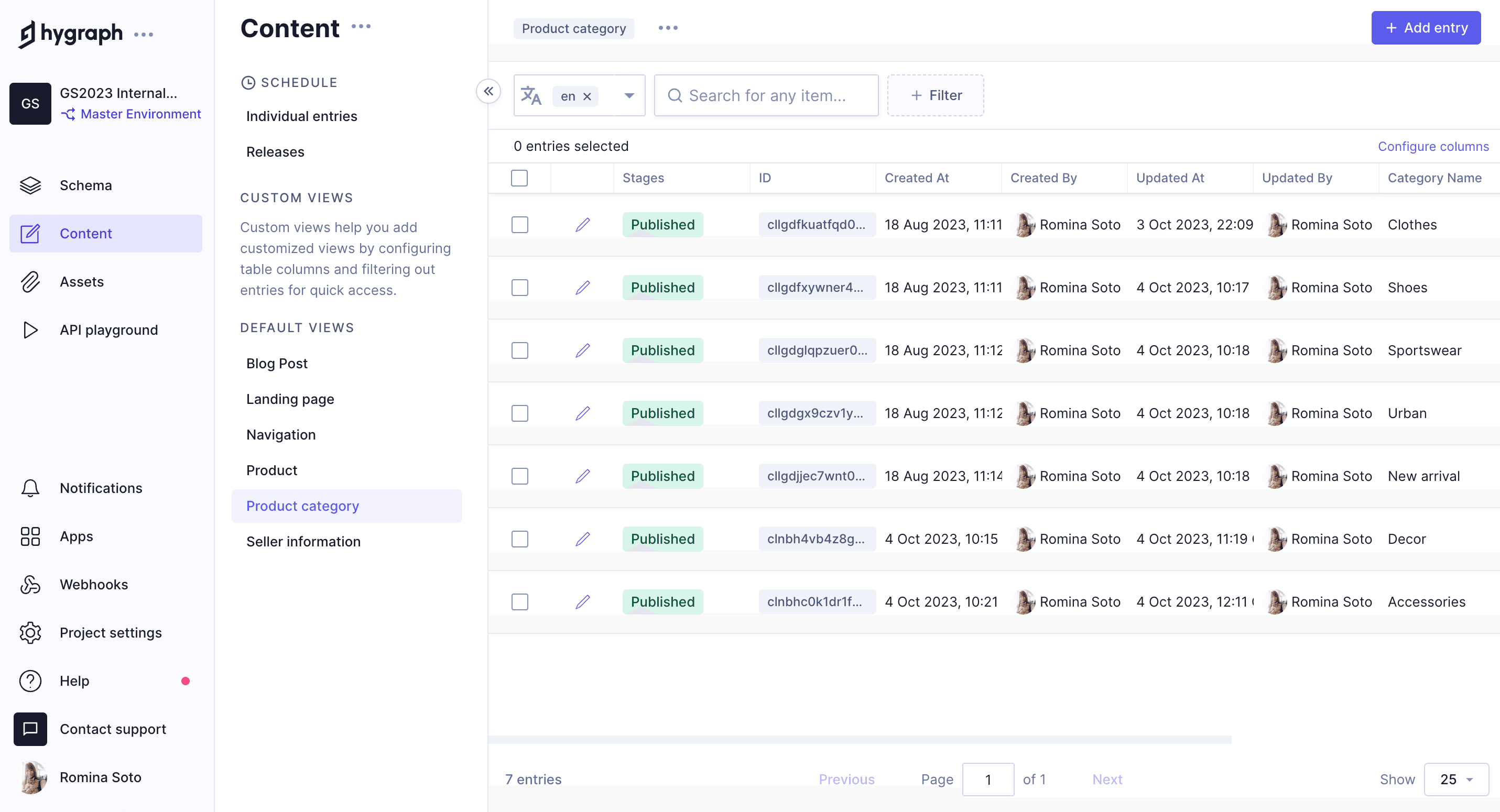Open Configure columns link

pos(1432,146)
